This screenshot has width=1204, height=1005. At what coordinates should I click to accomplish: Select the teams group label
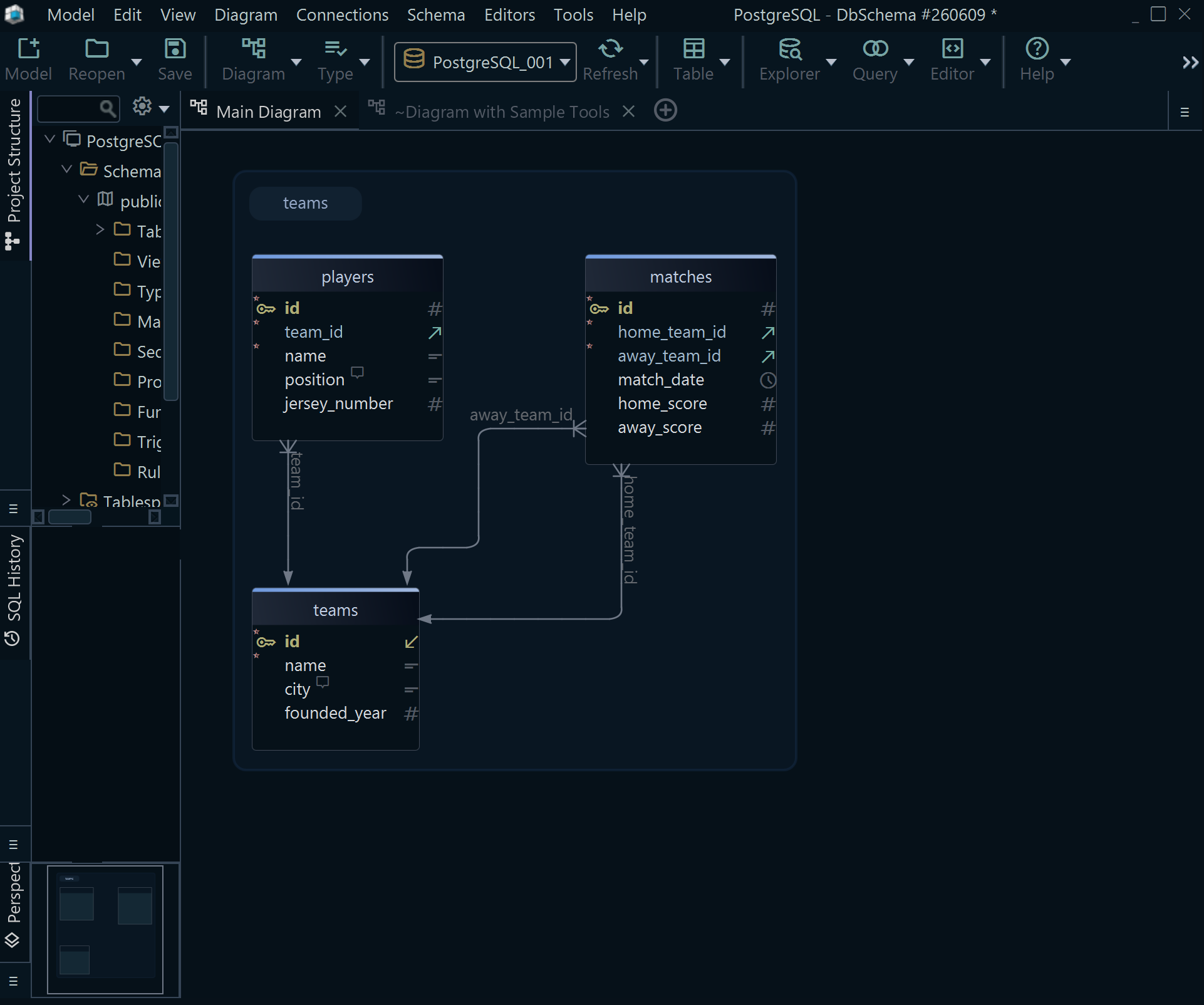pos(305,204)
